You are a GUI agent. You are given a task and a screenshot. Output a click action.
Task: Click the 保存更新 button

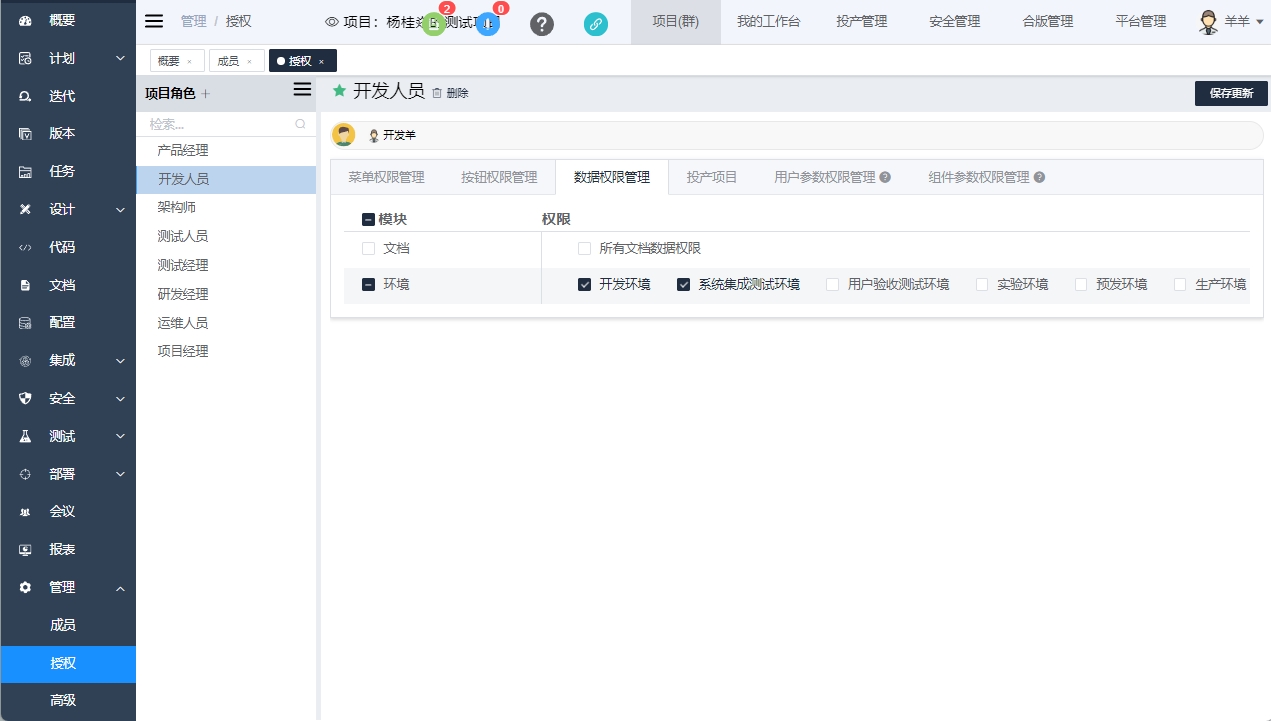tap(1230, 93)
